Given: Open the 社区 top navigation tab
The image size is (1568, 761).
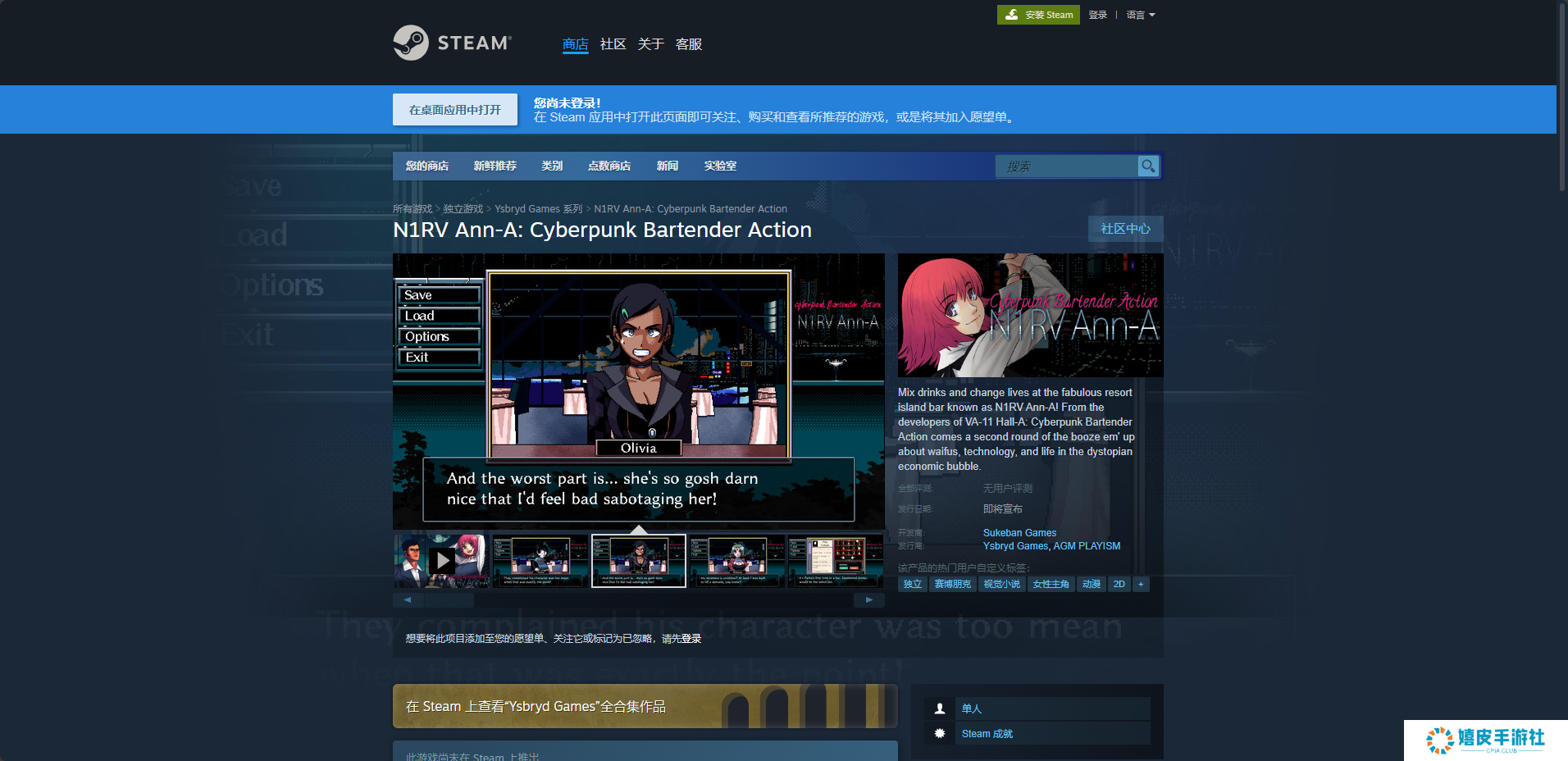Looking at the screenshot, I should tap(613, 44).
